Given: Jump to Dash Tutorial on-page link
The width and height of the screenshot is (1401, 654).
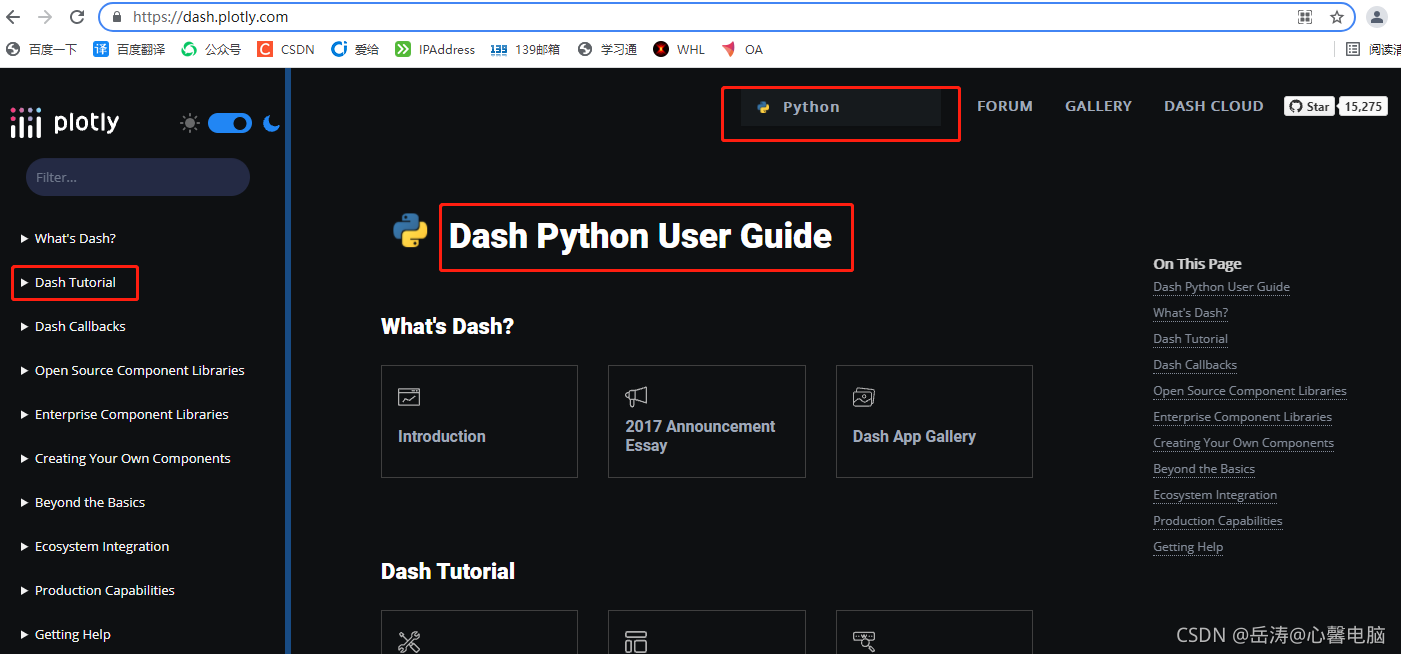Looking at the screenshot, I should (x=1190, y=339).
